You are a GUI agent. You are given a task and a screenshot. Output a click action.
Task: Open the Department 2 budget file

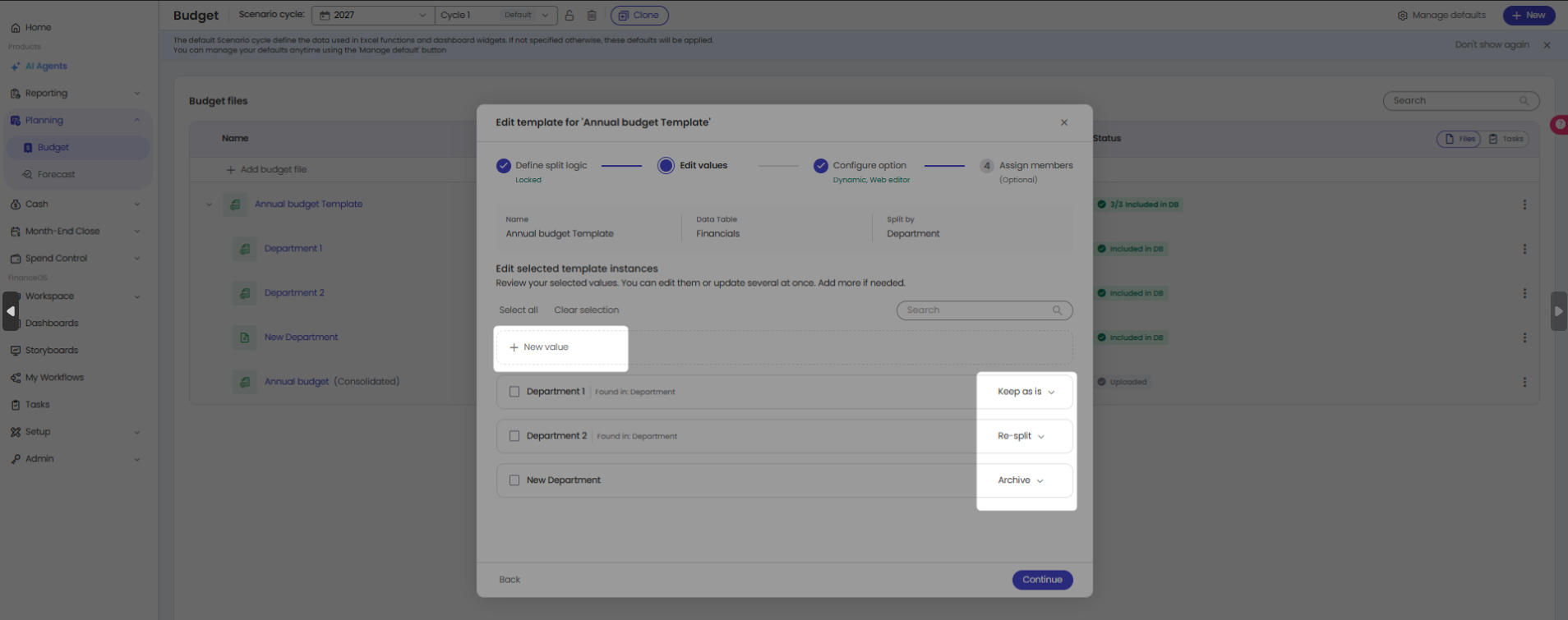click(294, 292)
